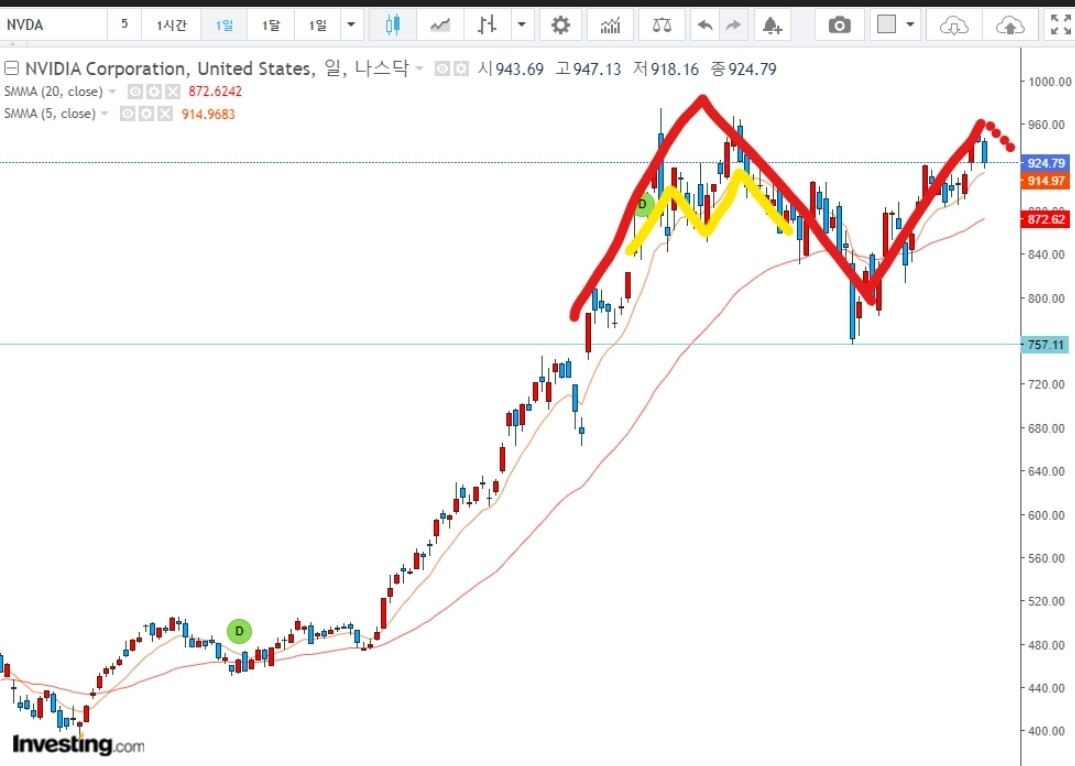This screenshot has width=1075, height=766.
Task: Click the orange 914.97 axis label
Action: [x=1046, y=181]
